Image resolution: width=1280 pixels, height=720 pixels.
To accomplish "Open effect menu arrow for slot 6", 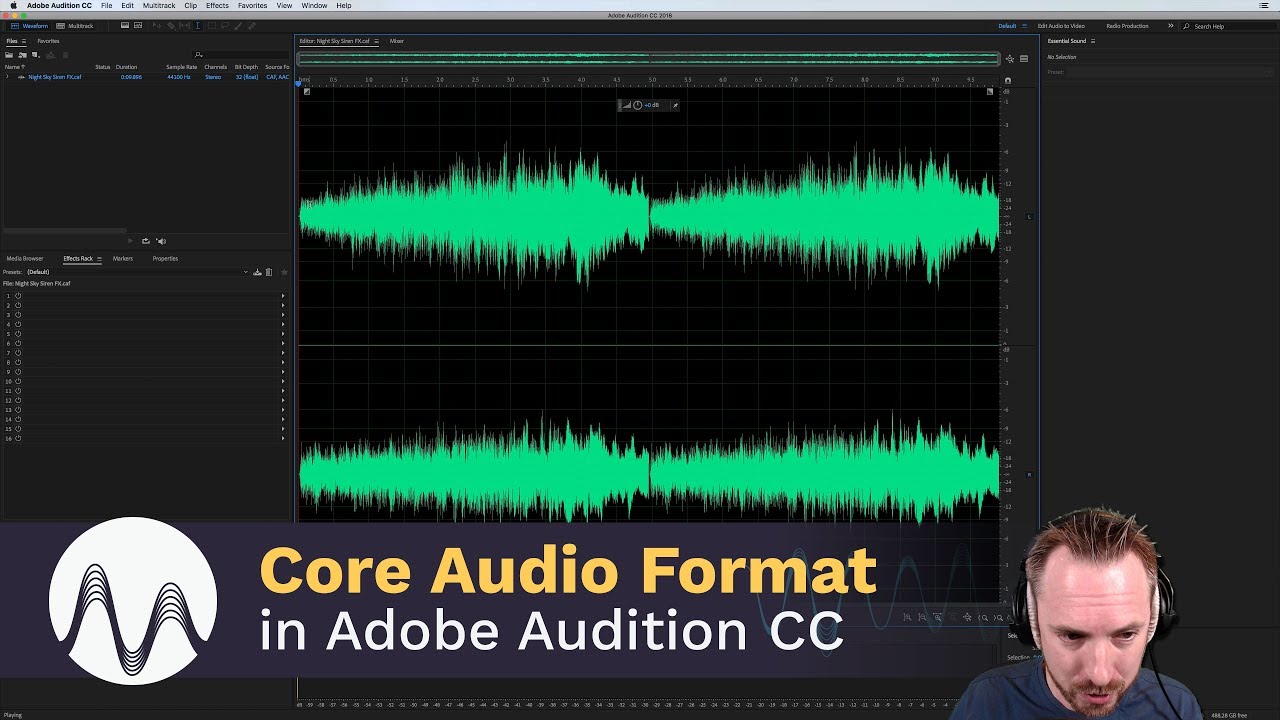I will click(x=283, y=343).
